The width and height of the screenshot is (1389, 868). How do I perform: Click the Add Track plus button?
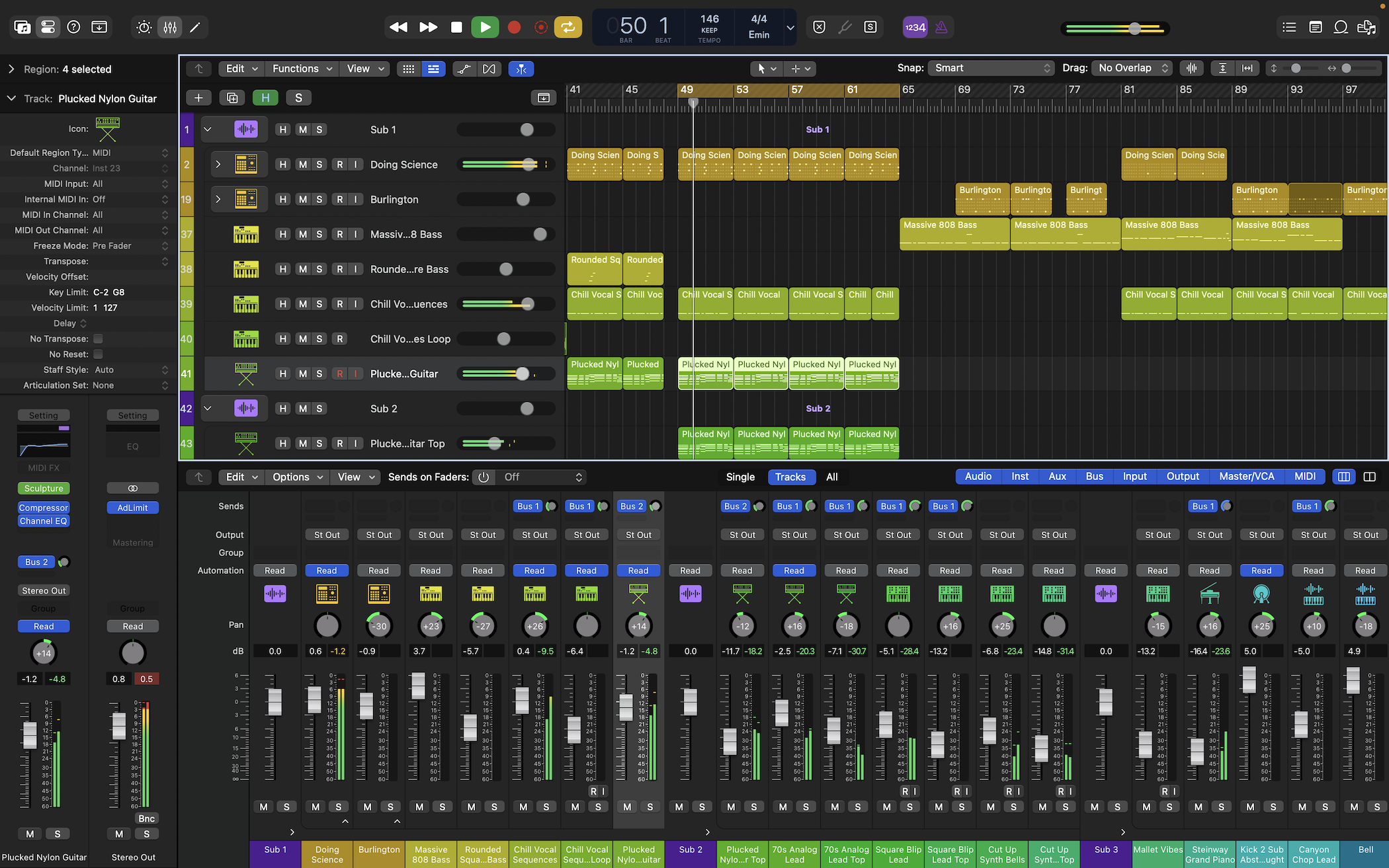[x=198, y=98]
